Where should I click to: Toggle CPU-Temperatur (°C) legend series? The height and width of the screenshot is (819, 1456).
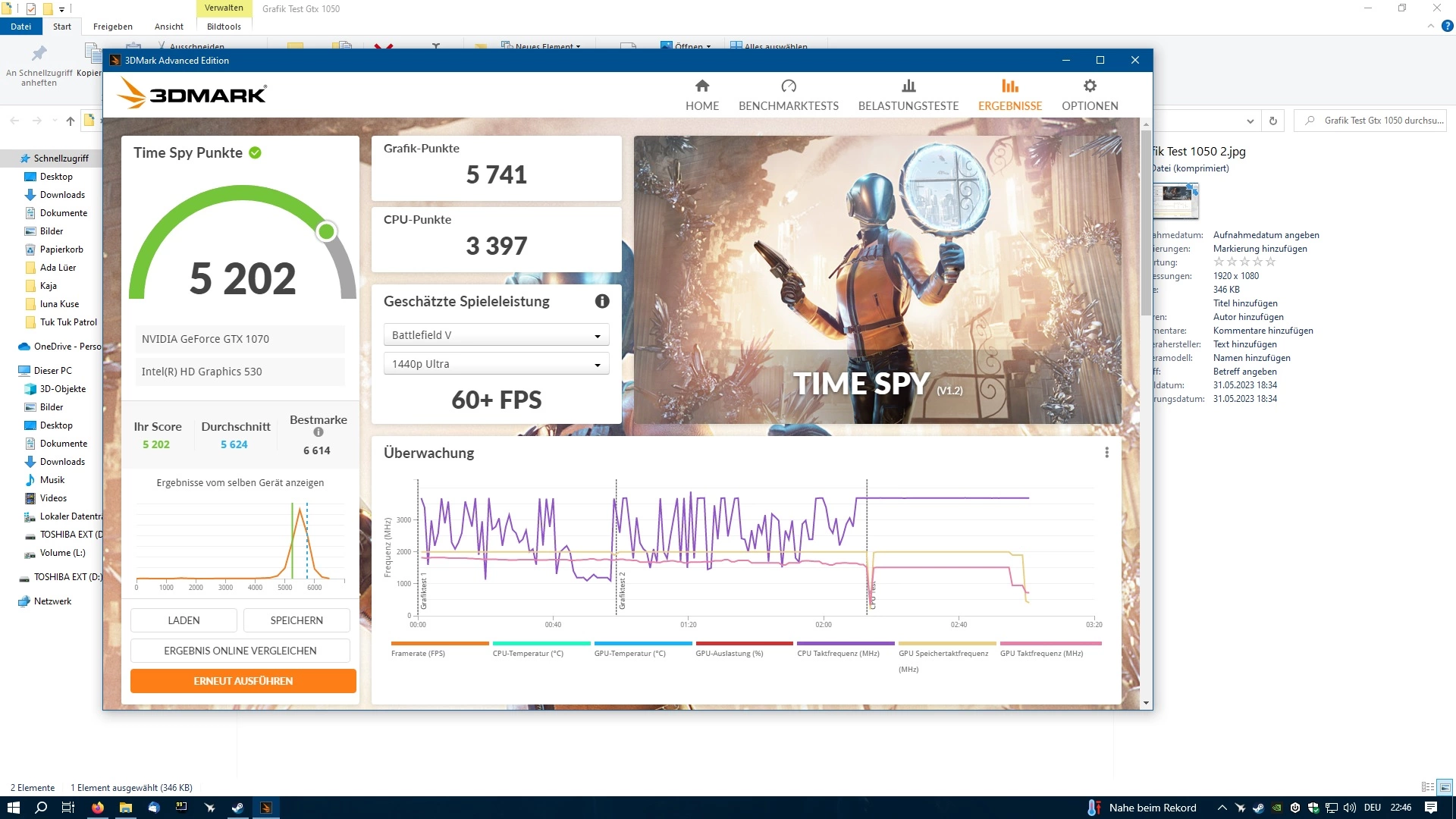[541, 650]
